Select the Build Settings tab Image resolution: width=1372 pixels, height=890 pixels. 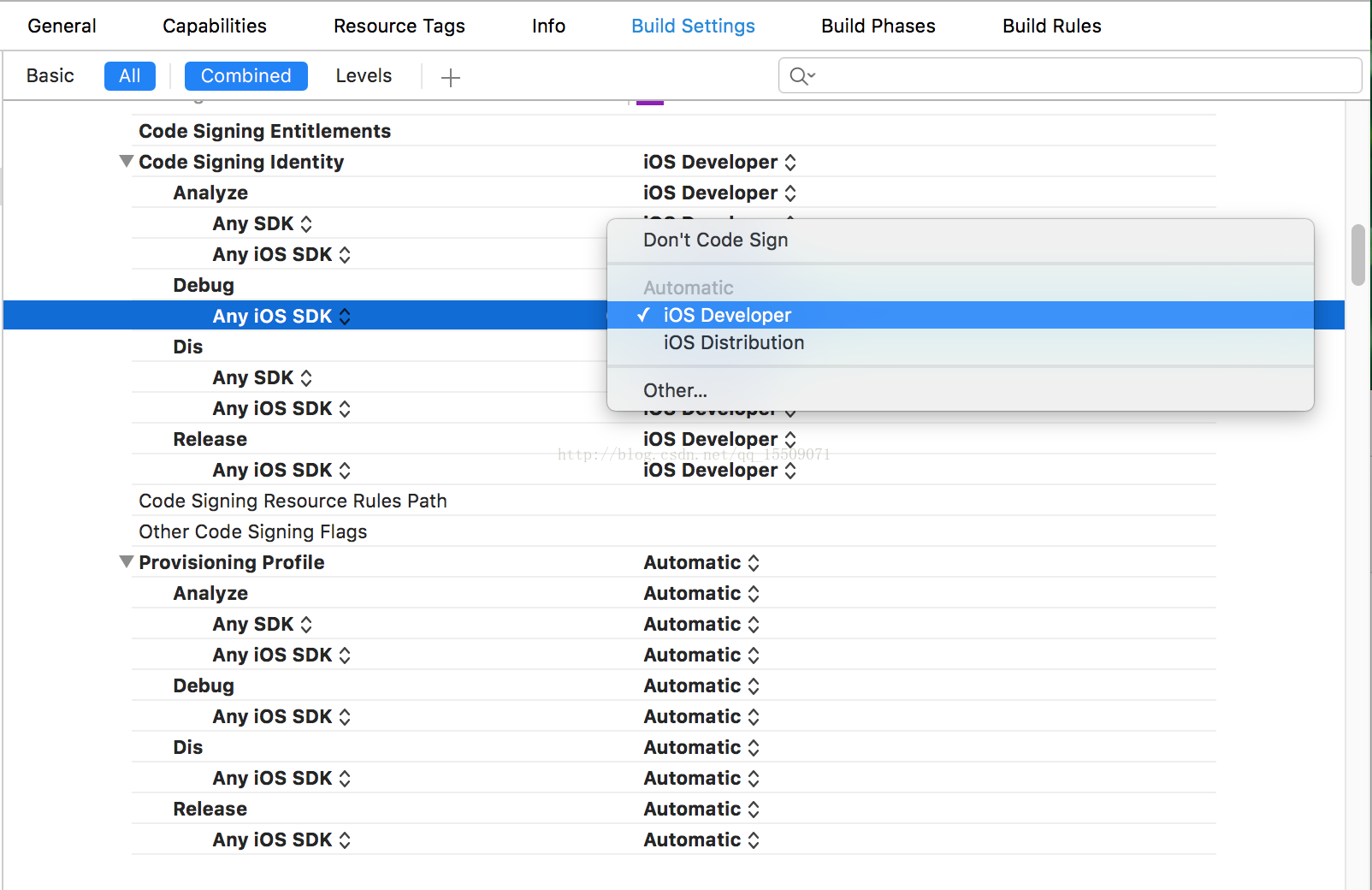coord(693,26)
